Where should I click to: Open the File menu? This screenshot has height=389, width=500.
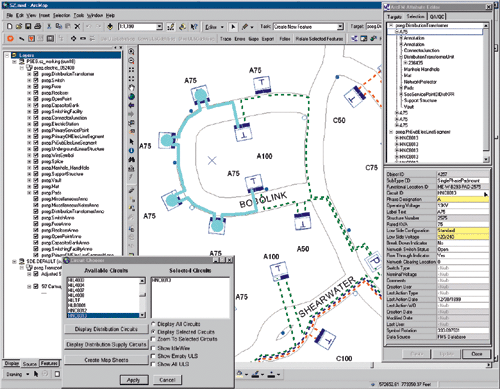tap(9, 15)
